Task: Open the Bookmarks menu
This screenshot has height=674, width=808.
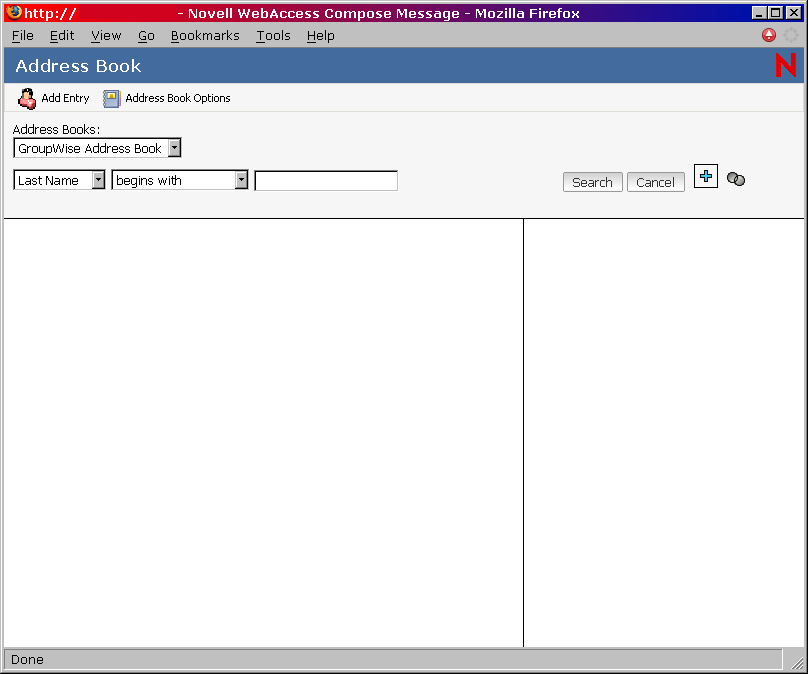Action: pyautogui.click(x=205, y=36)
